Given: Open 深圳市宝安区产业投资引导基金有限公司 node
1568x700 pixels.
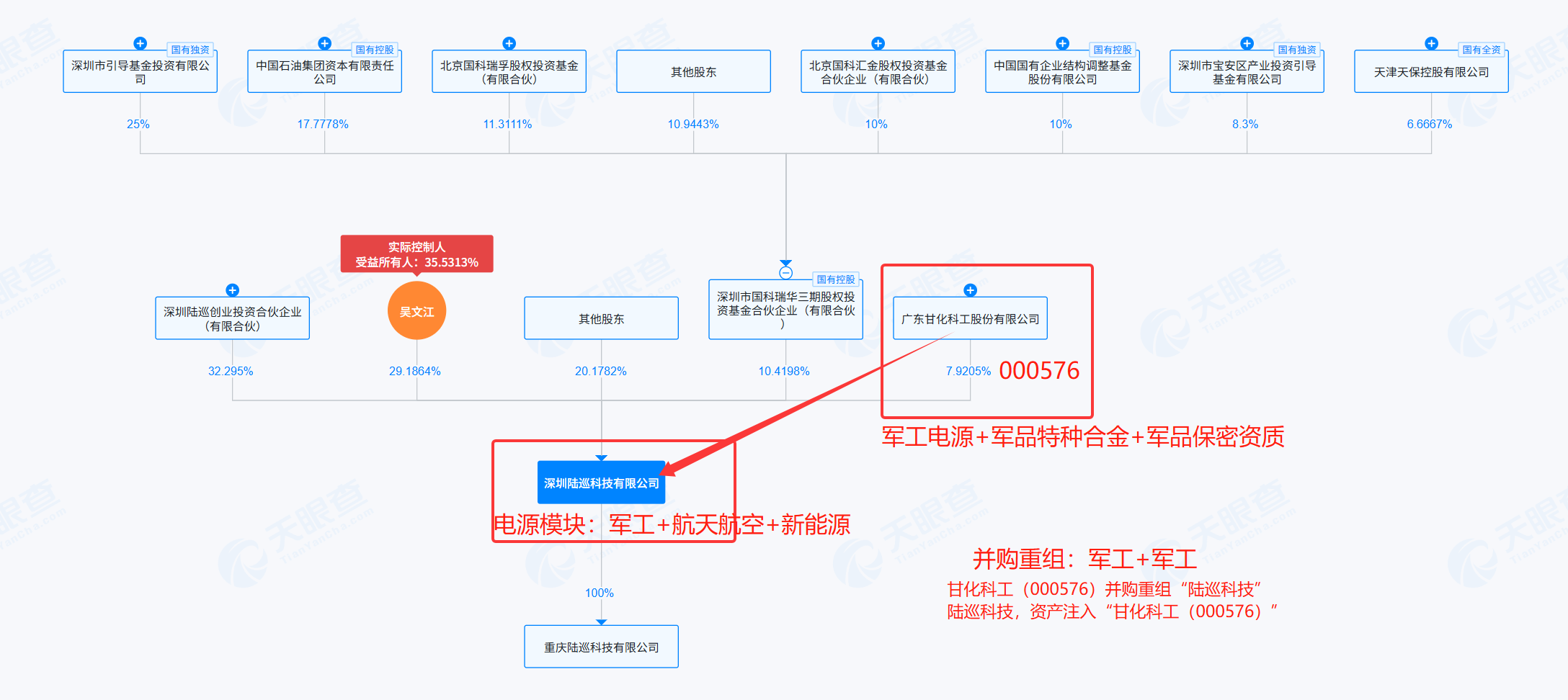Looking at the screenshot, I should click(1247, 71).
